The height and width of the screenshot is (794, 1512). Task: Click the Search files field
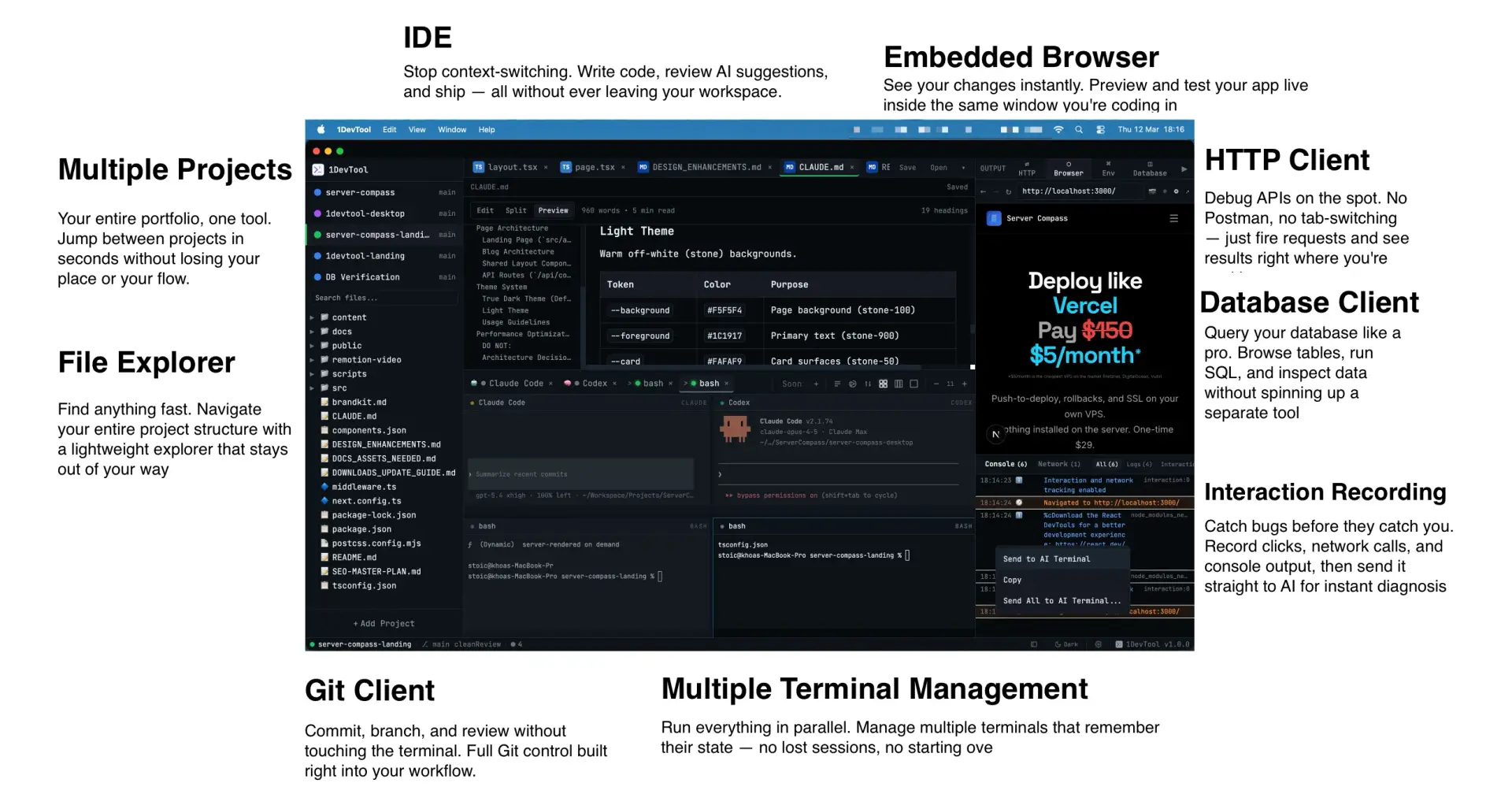(x=384, y=299)
